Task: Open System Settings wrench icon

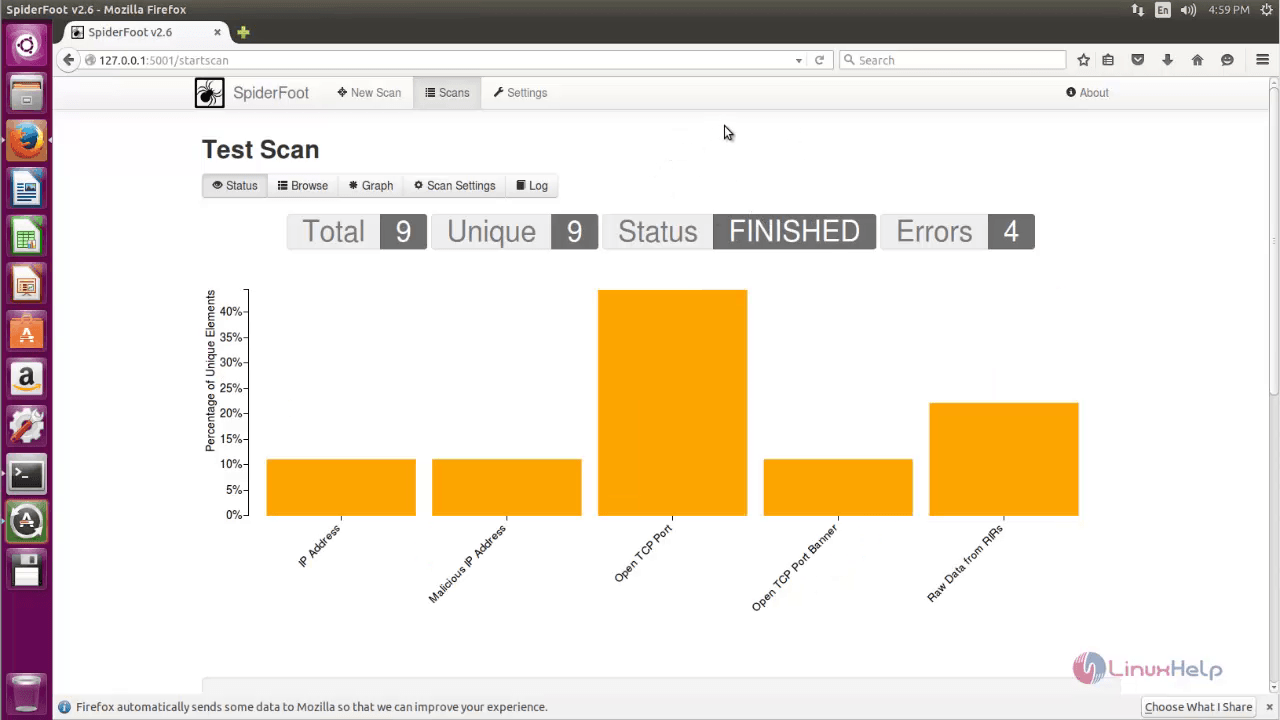Action: [x=26, y=427]
